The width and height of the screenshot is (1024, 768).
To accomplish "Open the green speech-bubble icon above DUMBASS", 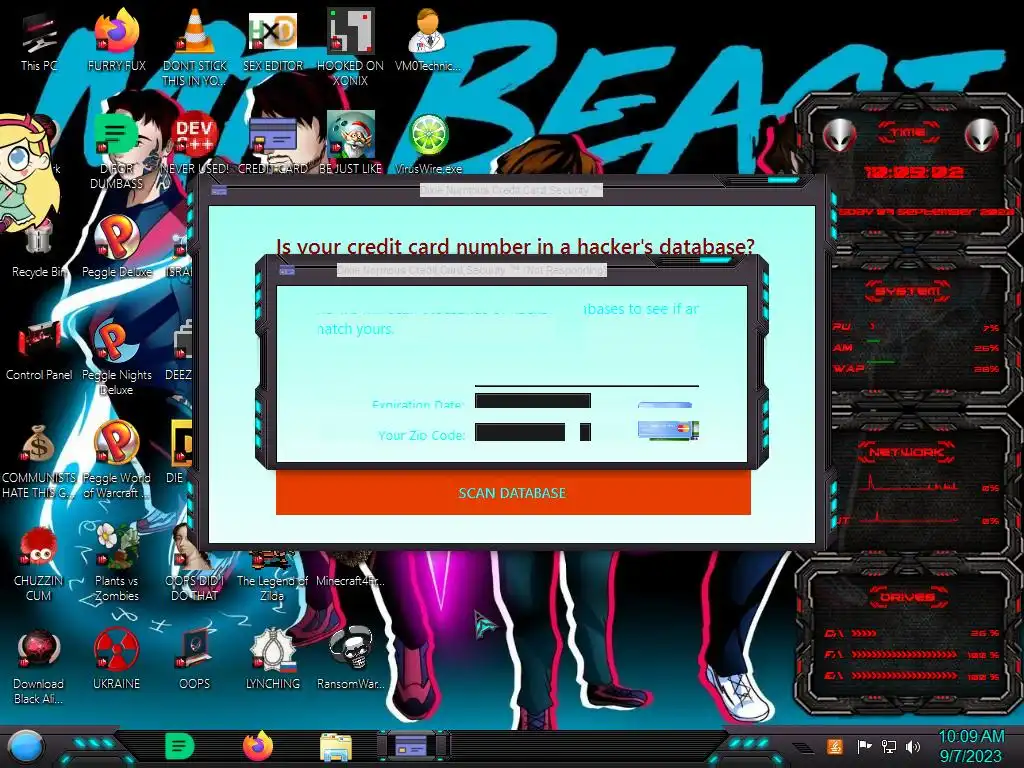I will point(115,135).
